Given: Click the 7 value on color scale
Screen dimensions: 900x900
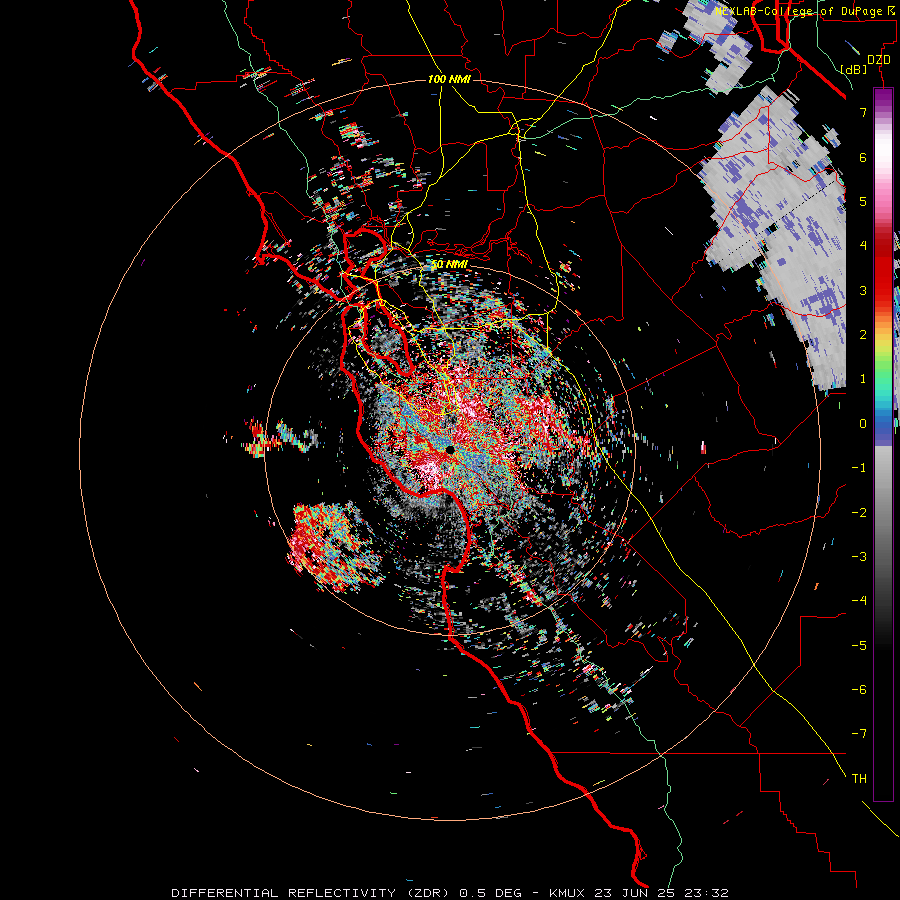Looking at the screenshot, I should [x=863, y=112].
